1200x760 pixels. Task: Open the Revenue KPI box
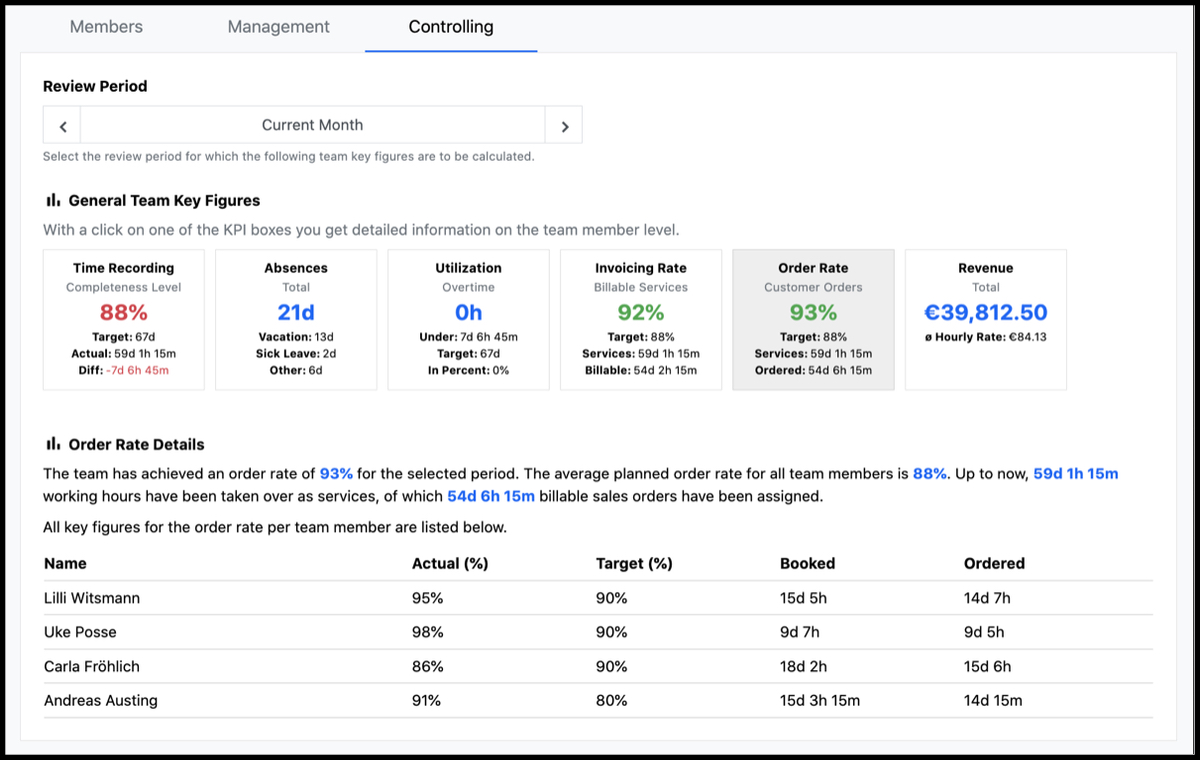pyautogui.click(x=986, y=320)
